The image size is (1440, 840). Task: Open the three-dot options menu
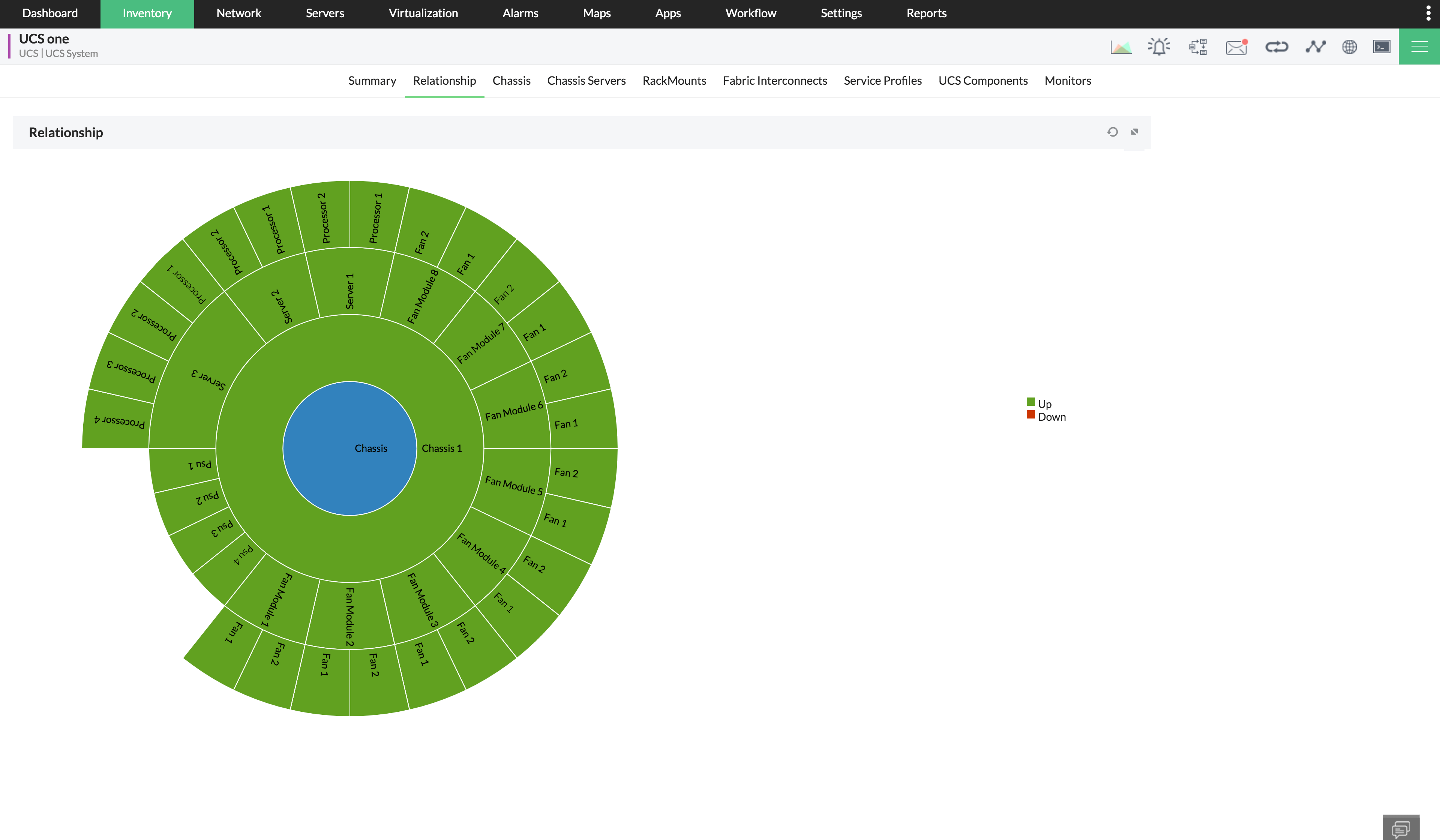point(1428,13)
